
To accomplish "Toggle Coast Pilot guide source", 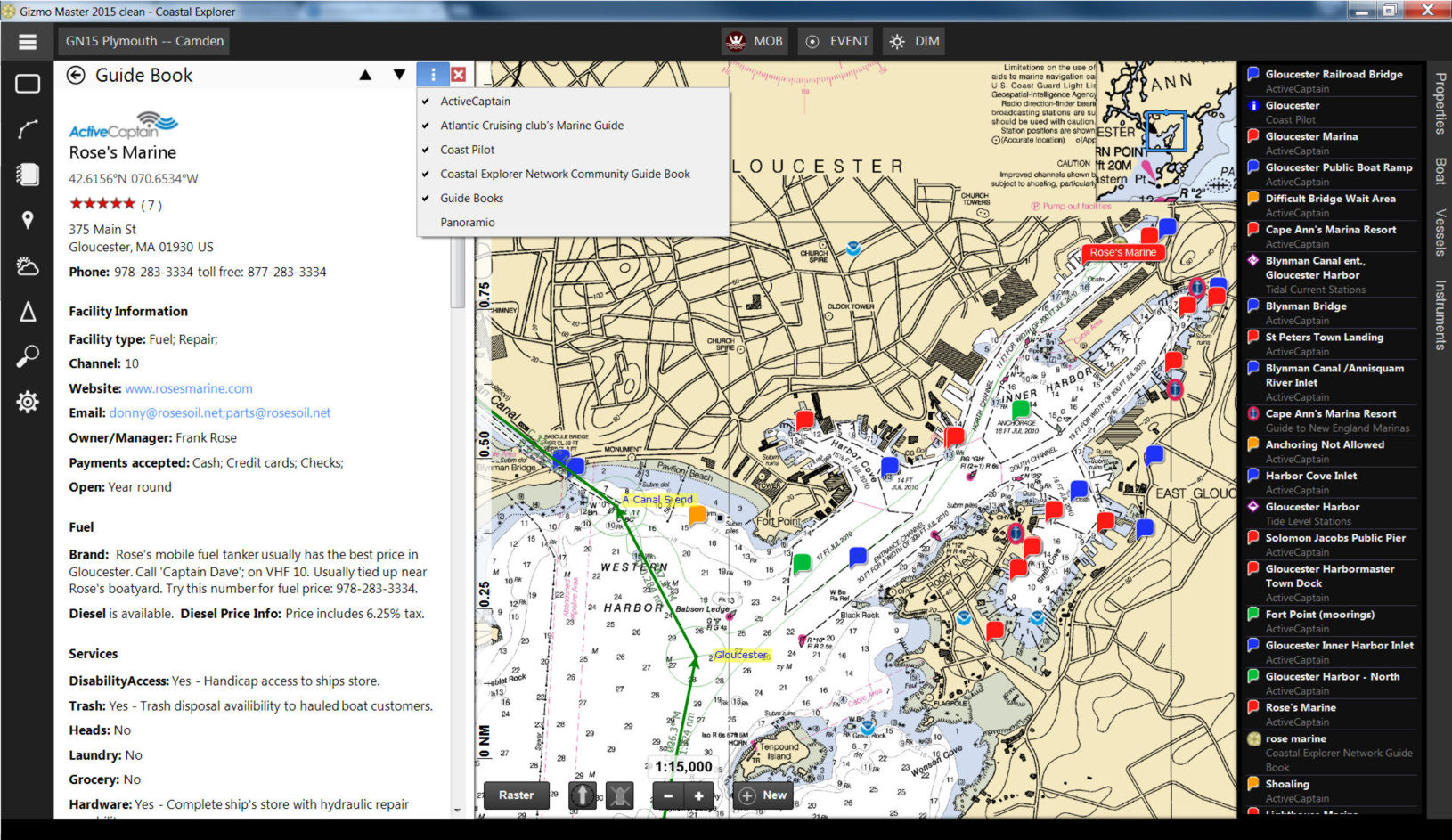I will click(573, 150).
